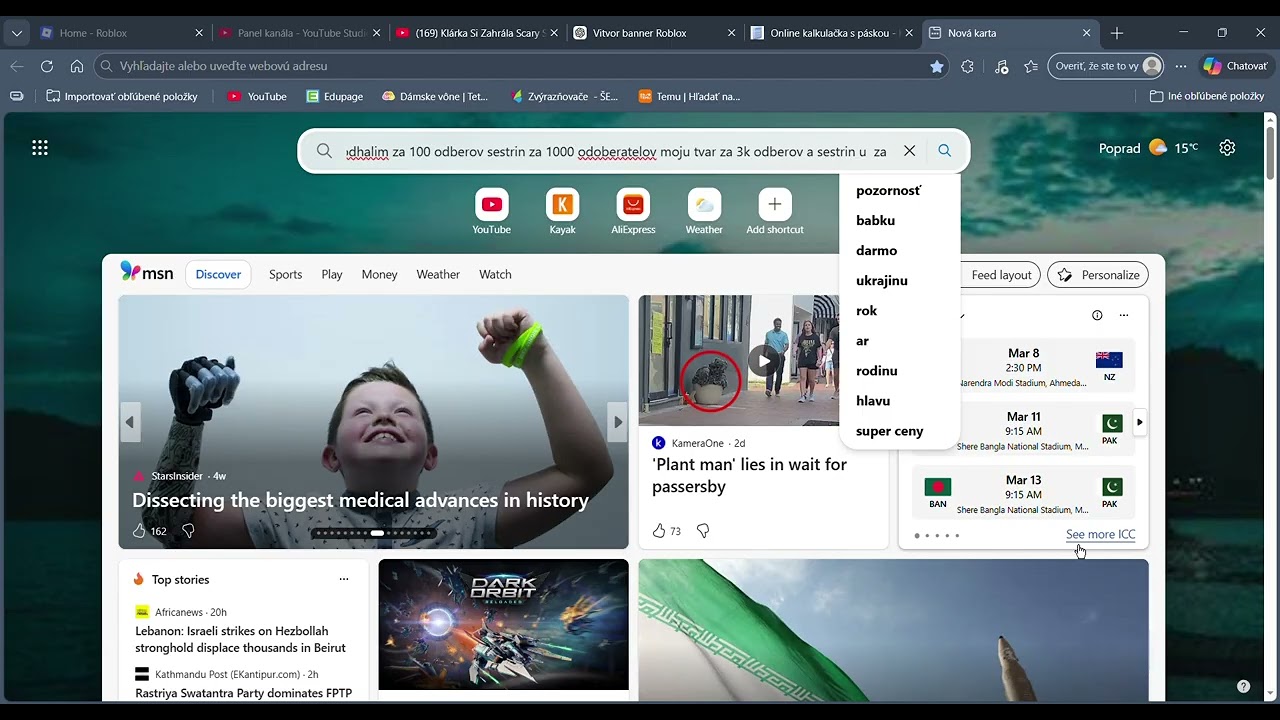Go to the browser home page icon
The width and height of the screenshot is (1280, 720).
pos(77,66)
